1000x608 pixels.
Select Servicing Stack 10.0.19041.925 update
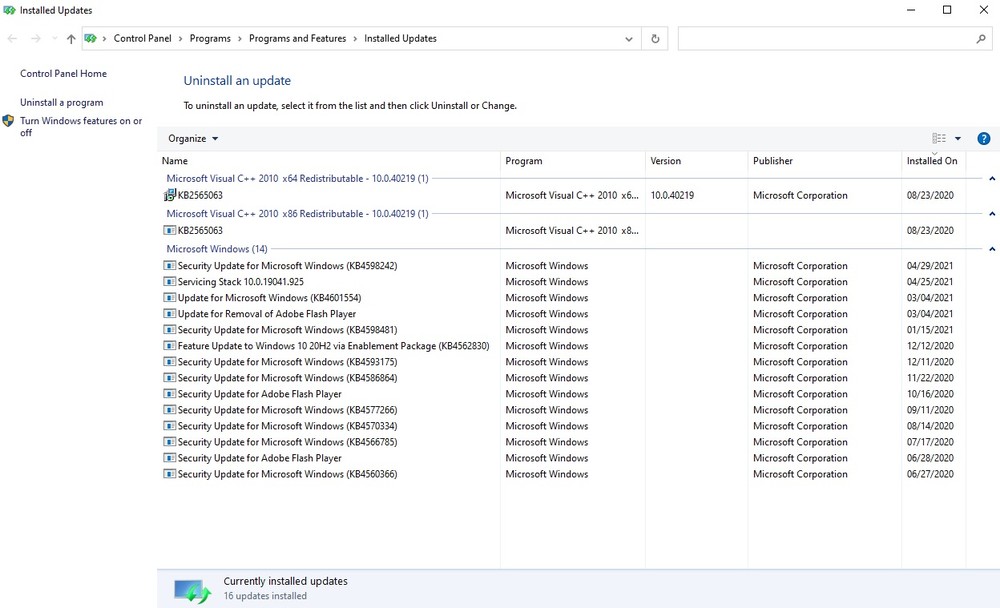[x=240, y=282]
